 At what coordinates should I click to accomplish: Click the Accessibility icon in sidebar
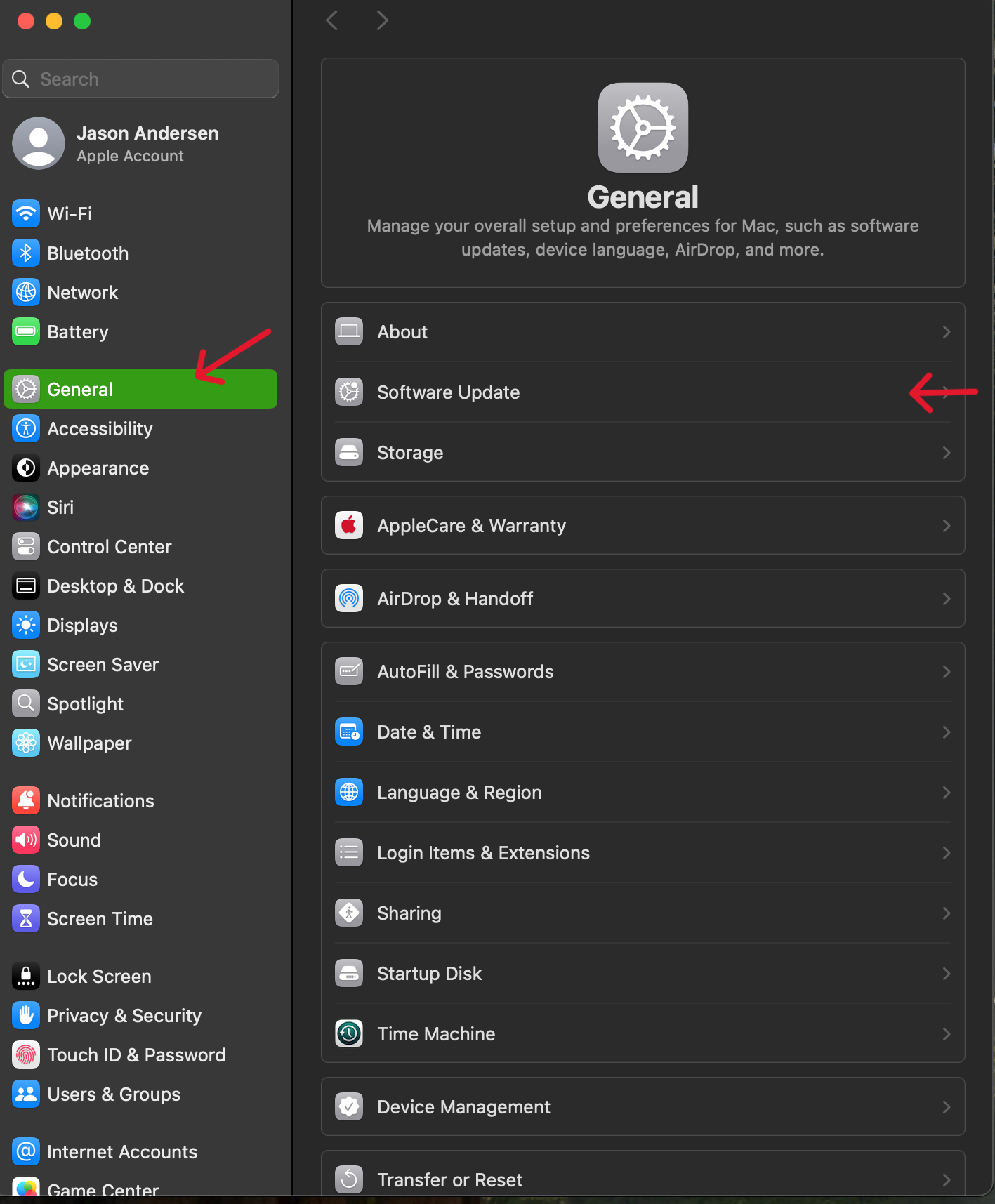[26, 428]
